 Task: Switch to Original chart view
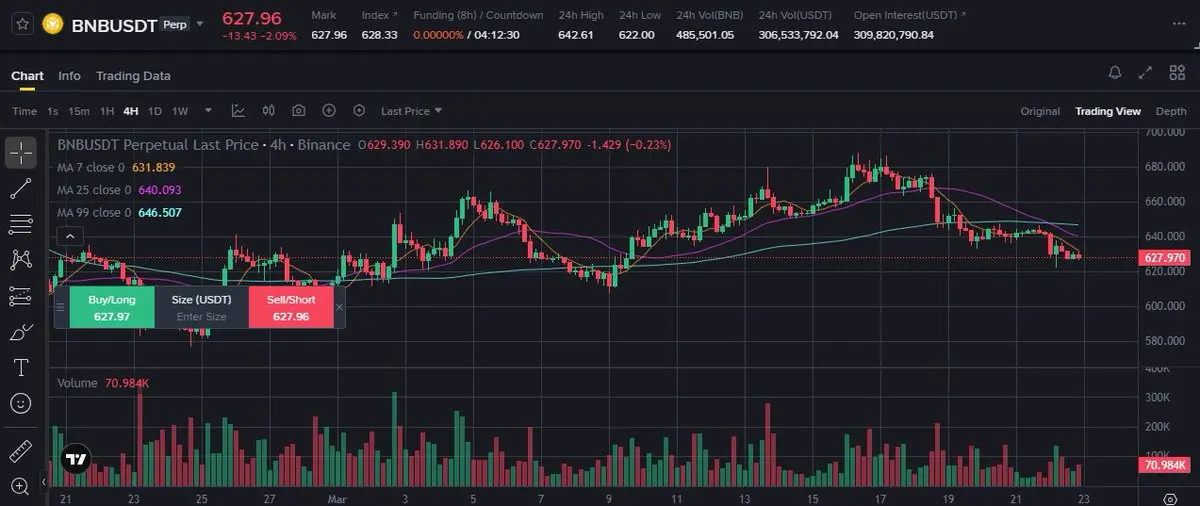tap(1040, 111)
